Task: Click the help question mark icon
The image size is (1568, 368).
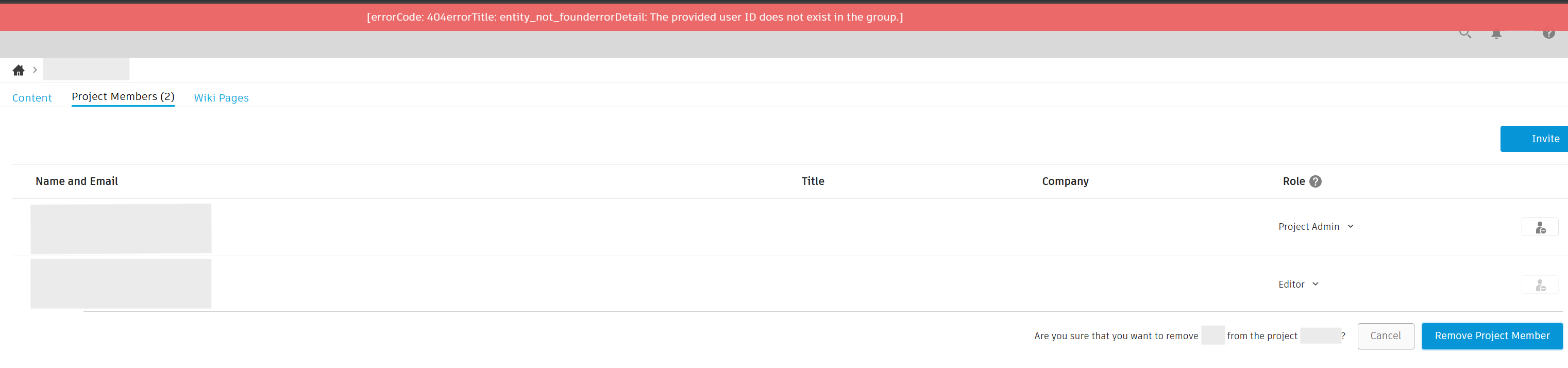Action: click(1549, 35)
